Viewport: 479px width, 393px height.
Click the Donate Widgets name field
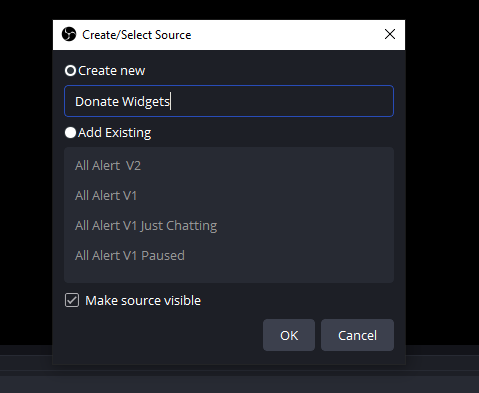[229, 101]
